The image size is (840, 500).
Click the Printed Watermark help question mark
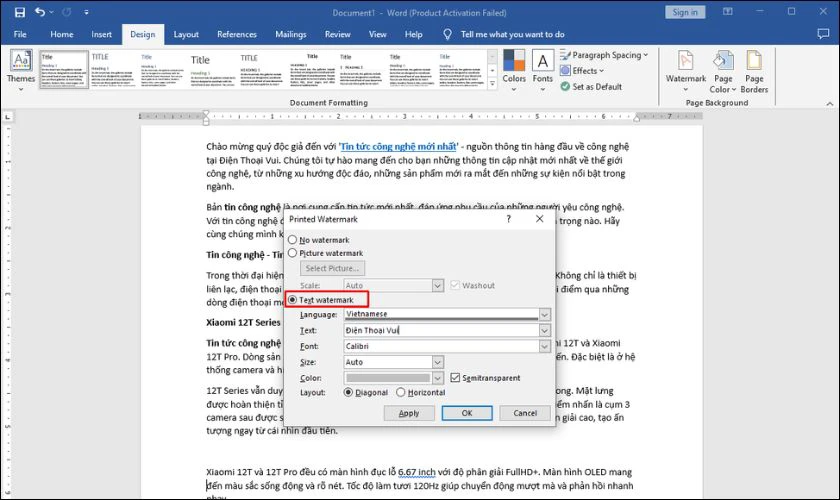pyautogui.click(x=508, y=219)
